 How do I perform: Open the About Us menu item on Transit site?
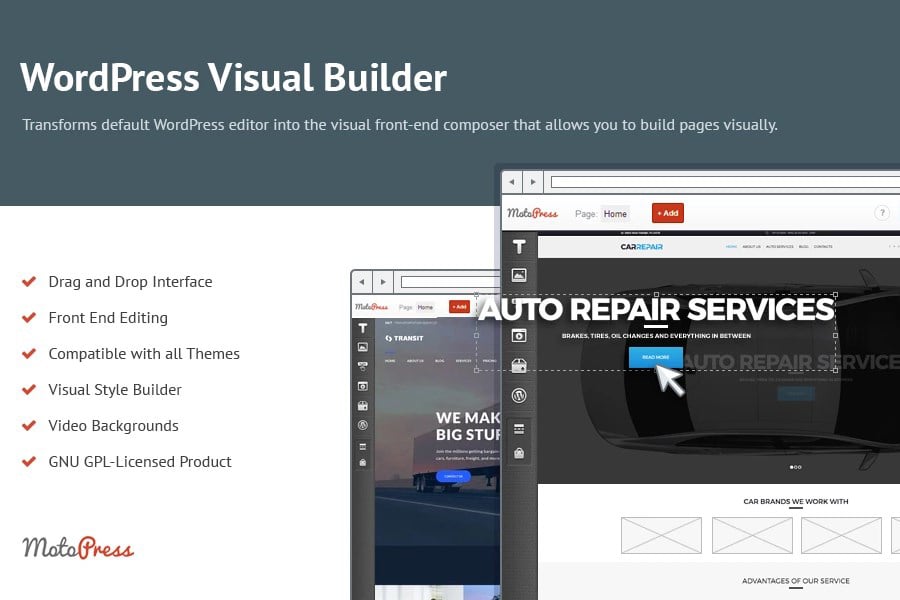(415, 361)
